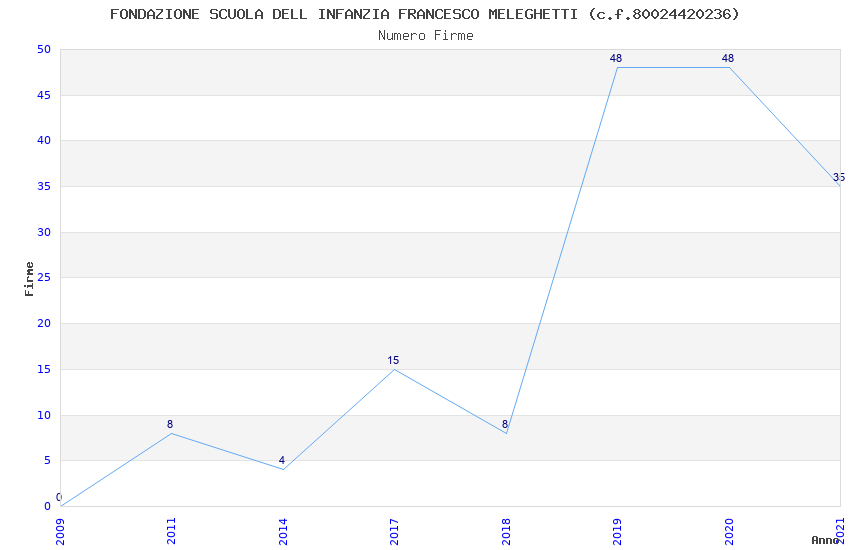Select the 2017 x-axis year label

pos(394,532)
